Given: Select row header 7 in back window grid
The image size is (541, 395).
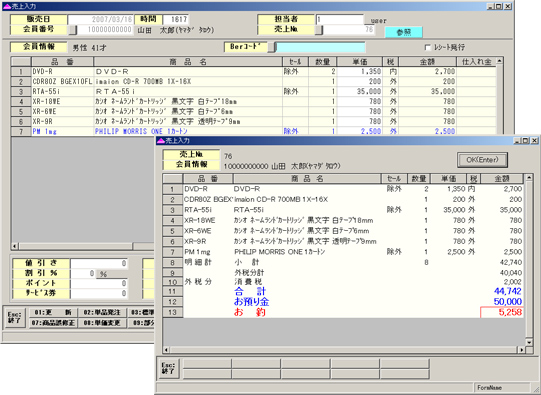Looking at the screenshot, I should coord(21,132).
